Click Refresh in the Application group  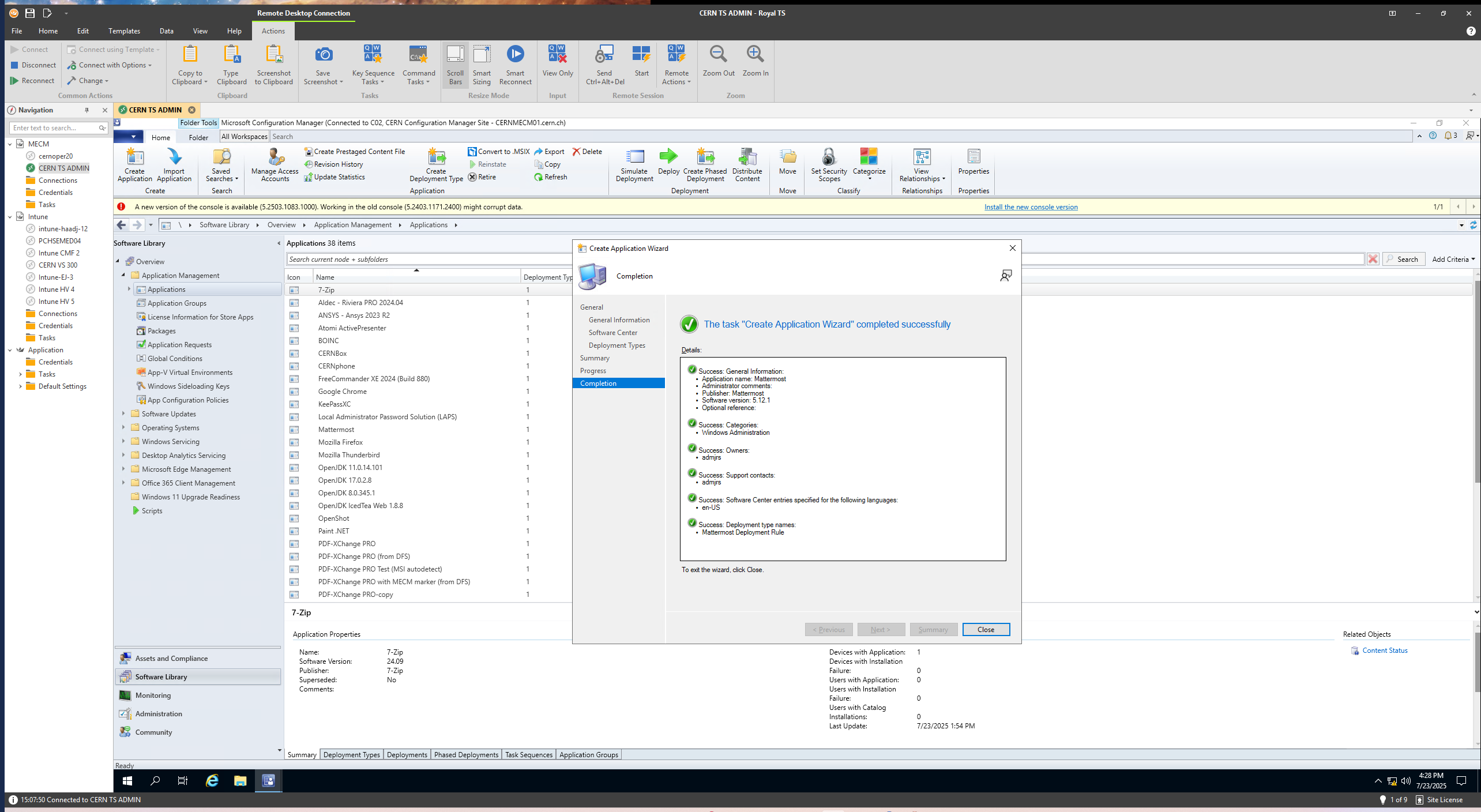551,177
